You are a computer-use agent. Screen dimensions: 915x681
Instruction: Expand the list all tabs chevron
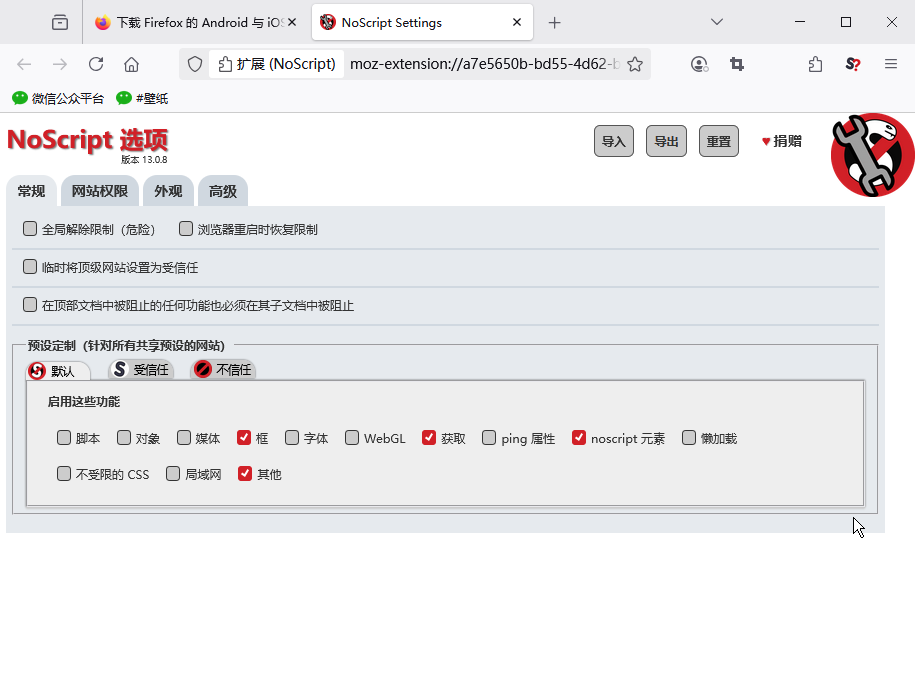(x=717, y=22)
